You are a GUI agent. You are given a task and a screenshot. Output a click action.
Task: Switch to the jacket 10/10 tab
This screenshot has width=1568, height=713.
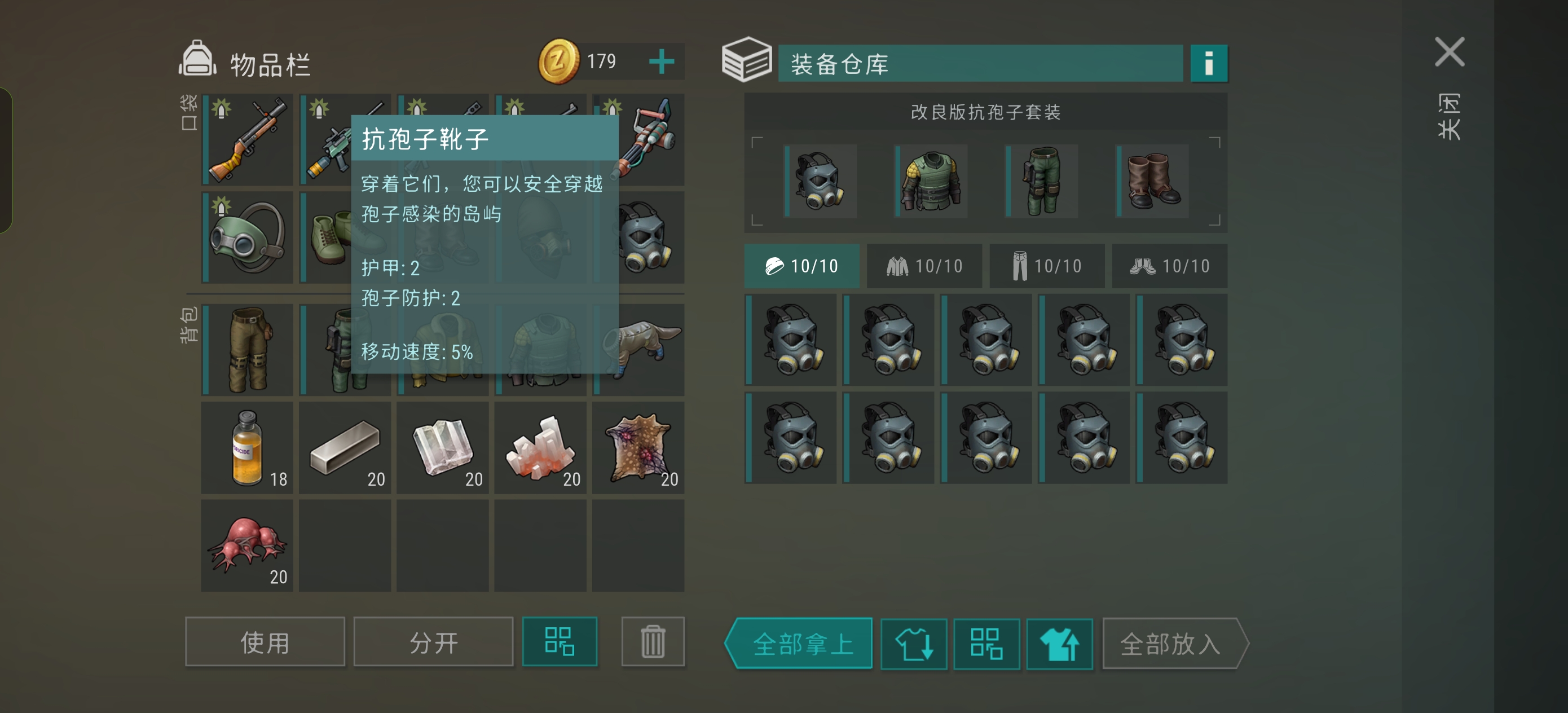924,266
